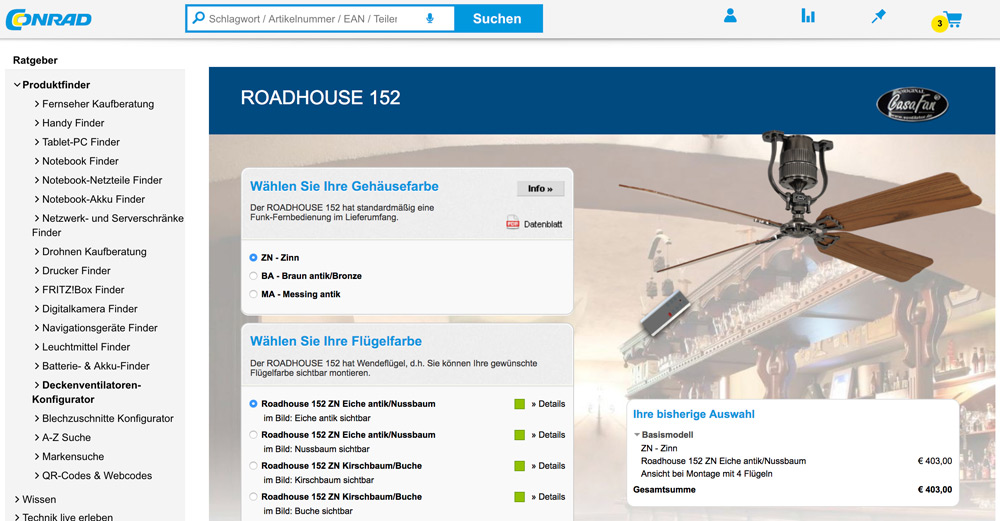
Task: Click the magnifier icon in search box
Action: pyautogui.click(x=198, y=18)
